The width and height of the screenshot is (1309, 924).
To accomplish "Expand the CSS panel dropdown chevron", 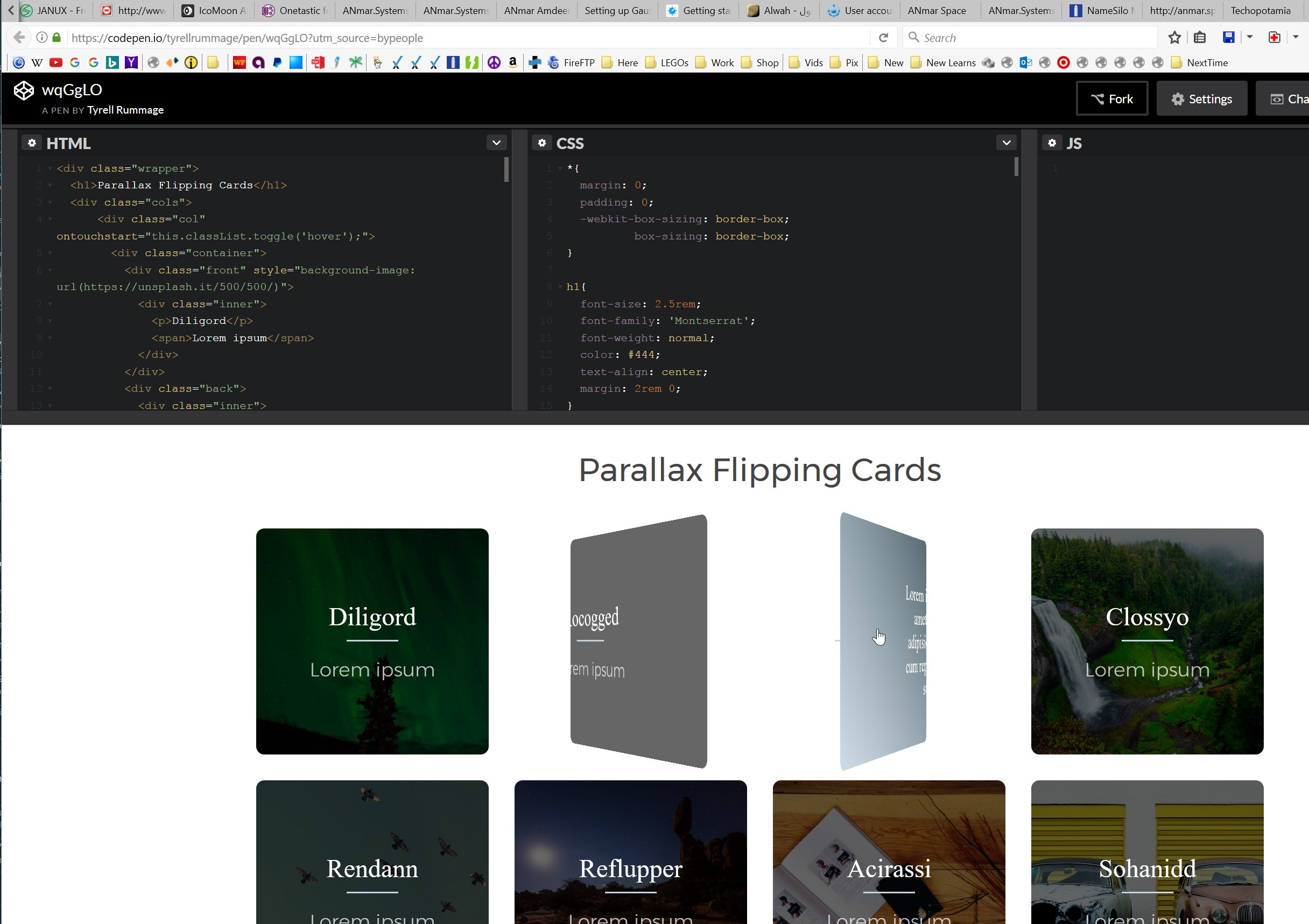I will pyautogui.click(x=1007, y=143).
